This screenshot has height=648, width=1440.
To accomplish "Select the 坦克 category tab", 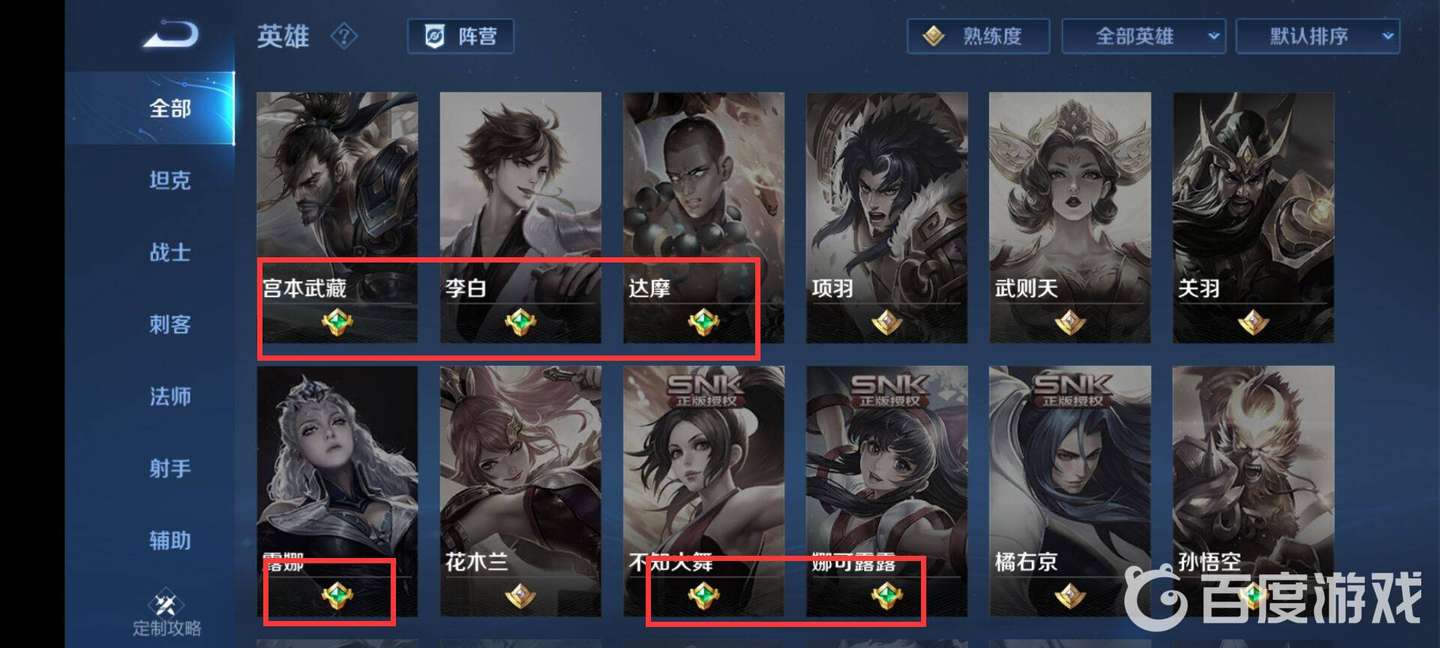I will coord(169,181).
